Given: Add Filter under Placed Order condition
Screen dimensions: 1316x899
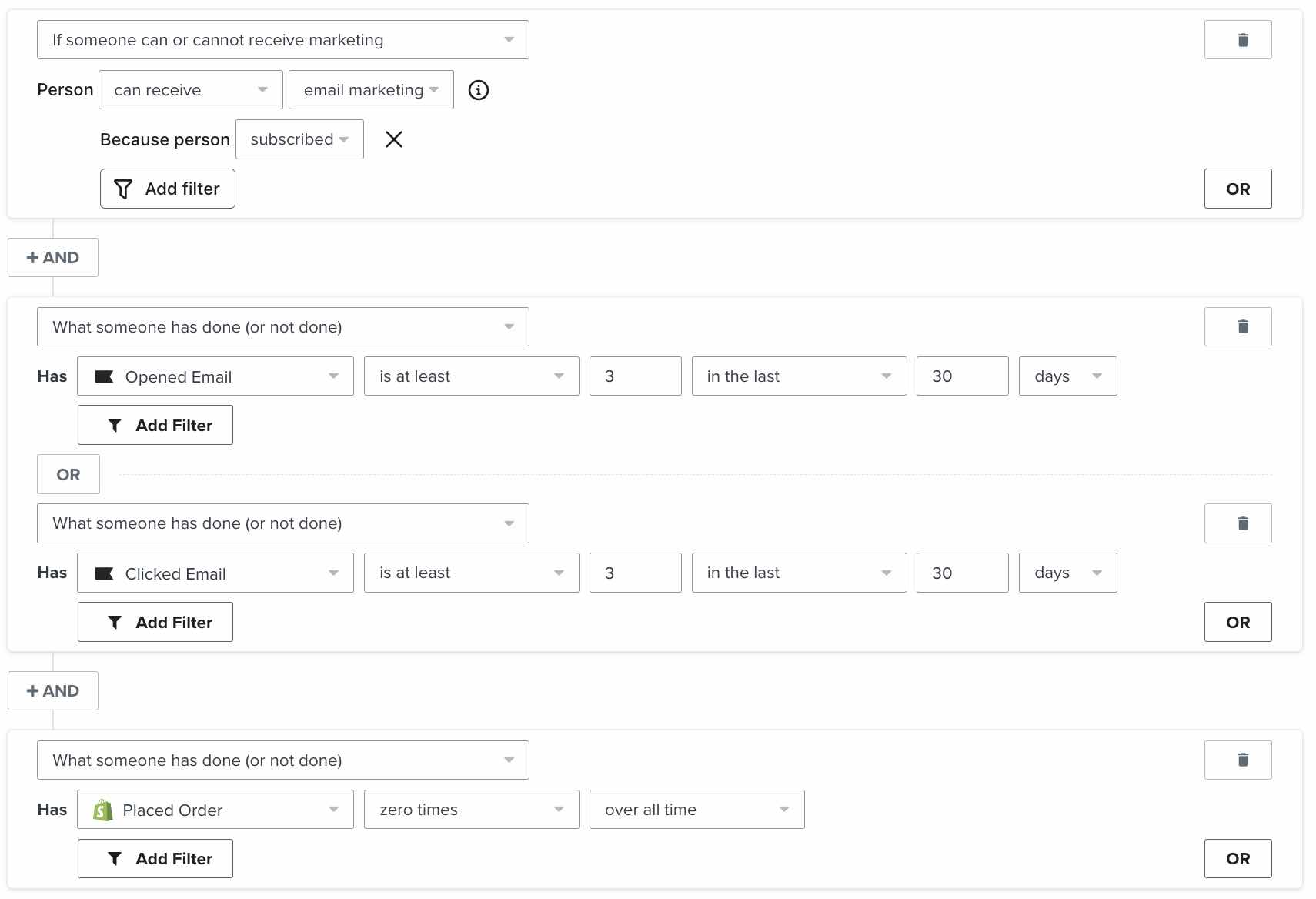Looking at the screenshot, I should tap(155, 859).
